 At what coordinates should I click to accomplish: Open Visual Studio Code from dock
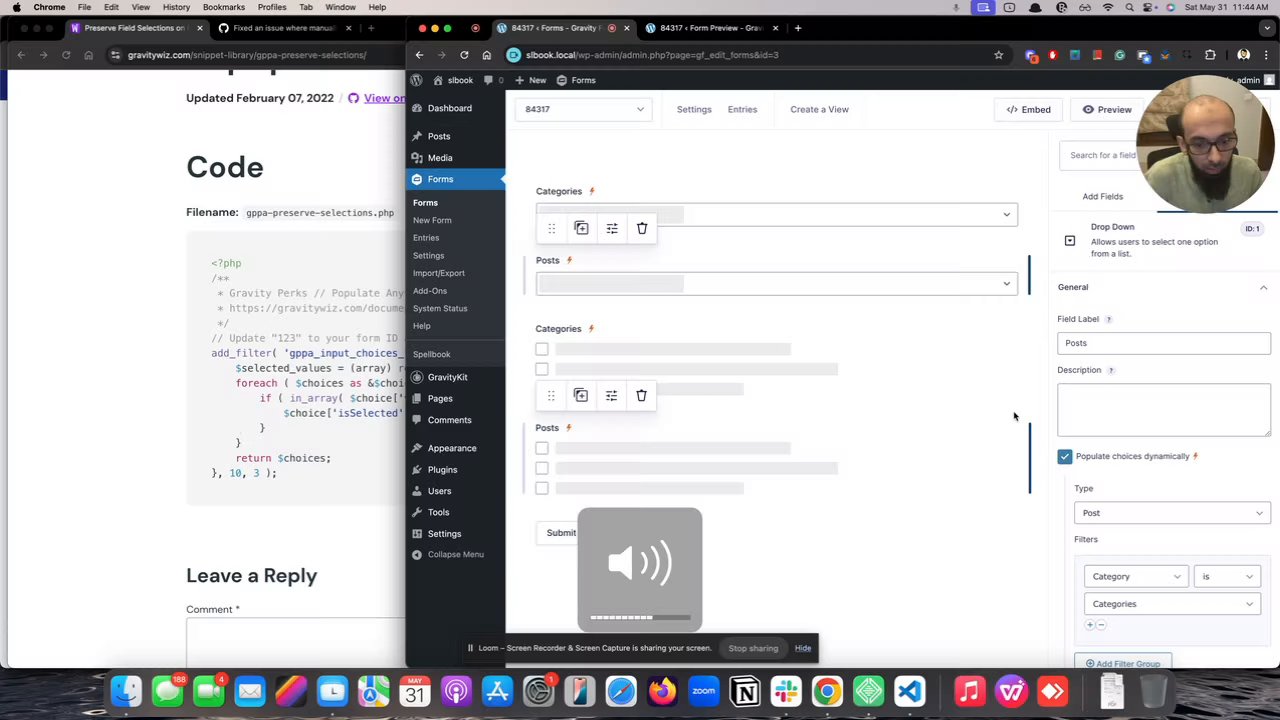coord(910,691)
